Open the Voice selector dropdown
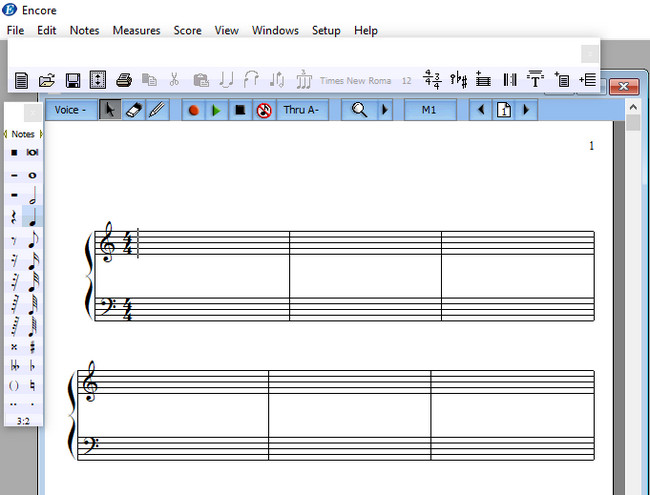This screenshot has height=495, width=650. point(71,110)
